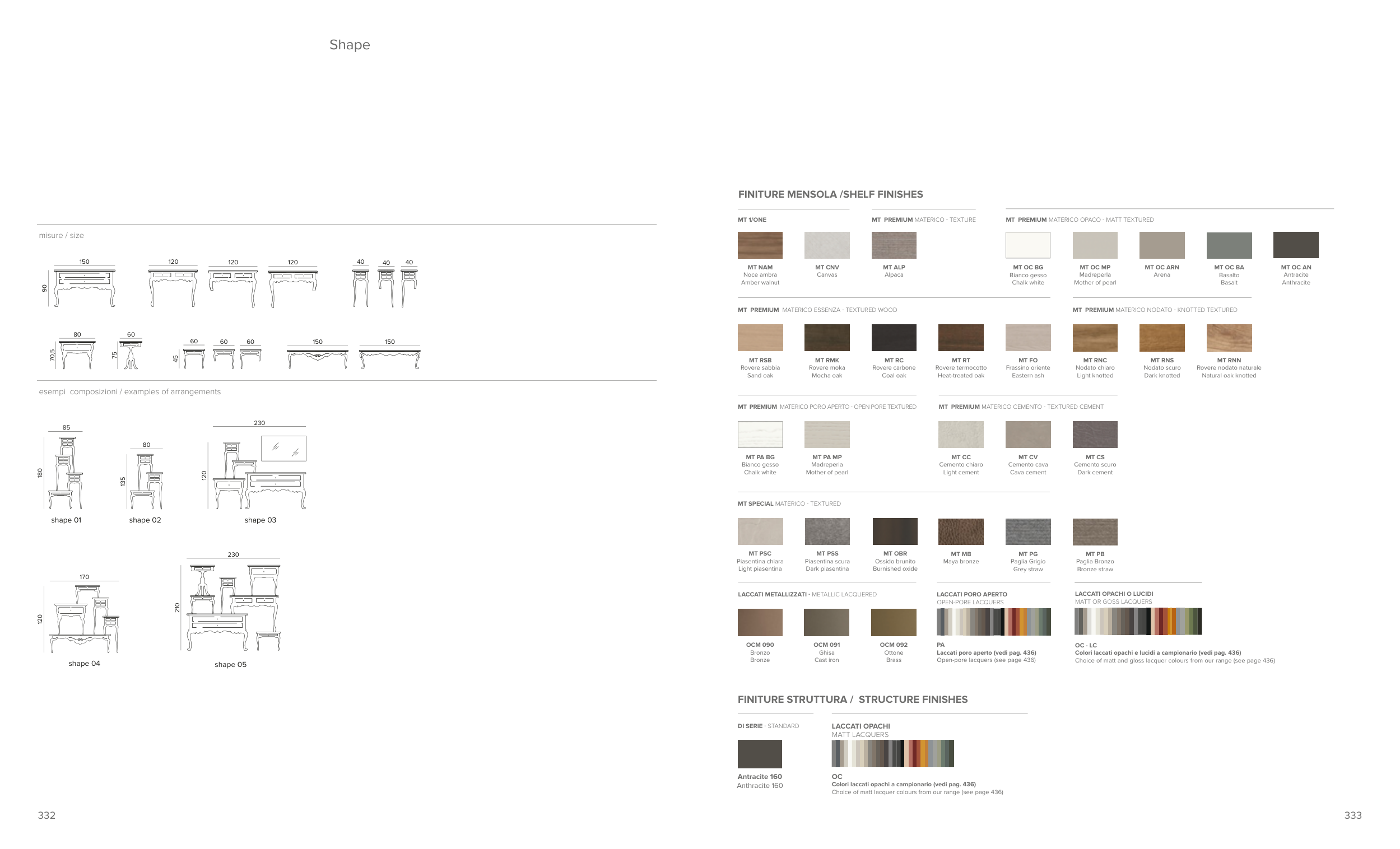Click page number 333

pos(1352,815)
